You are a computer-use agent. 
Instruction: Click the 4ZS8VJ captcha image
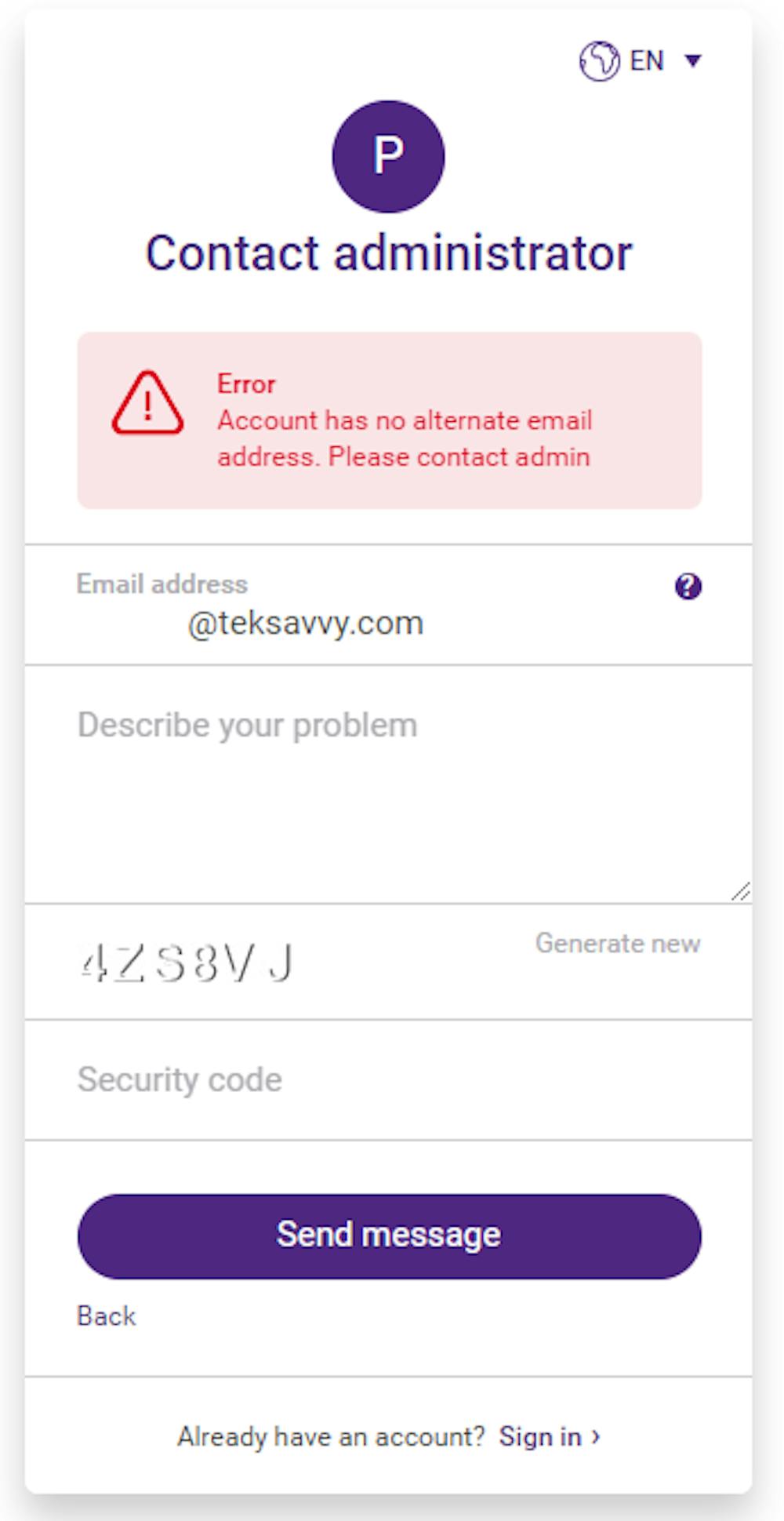tap(187, 963)
